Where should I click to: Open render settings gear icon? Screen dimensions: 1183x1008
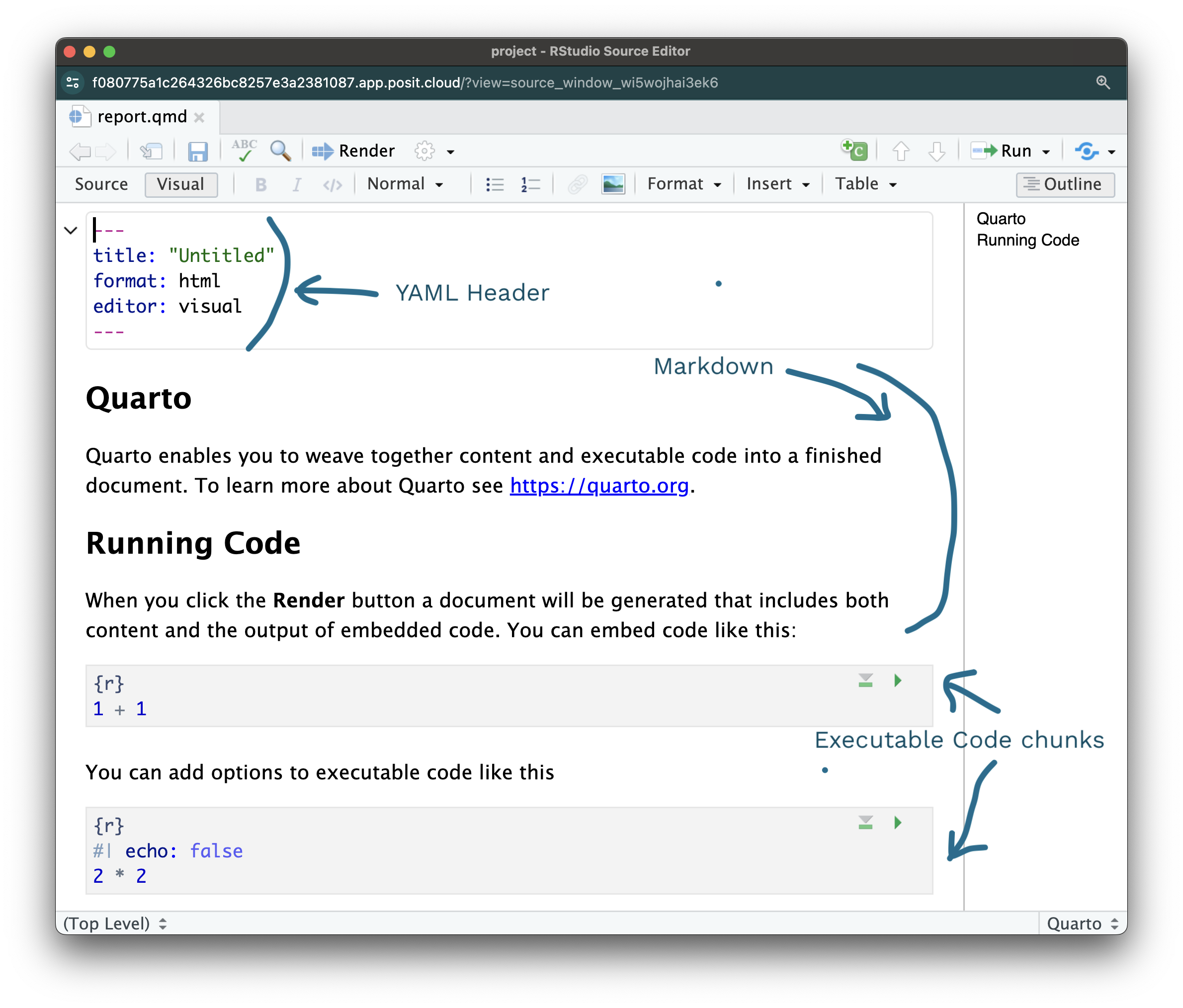click(x=424, y=151)
